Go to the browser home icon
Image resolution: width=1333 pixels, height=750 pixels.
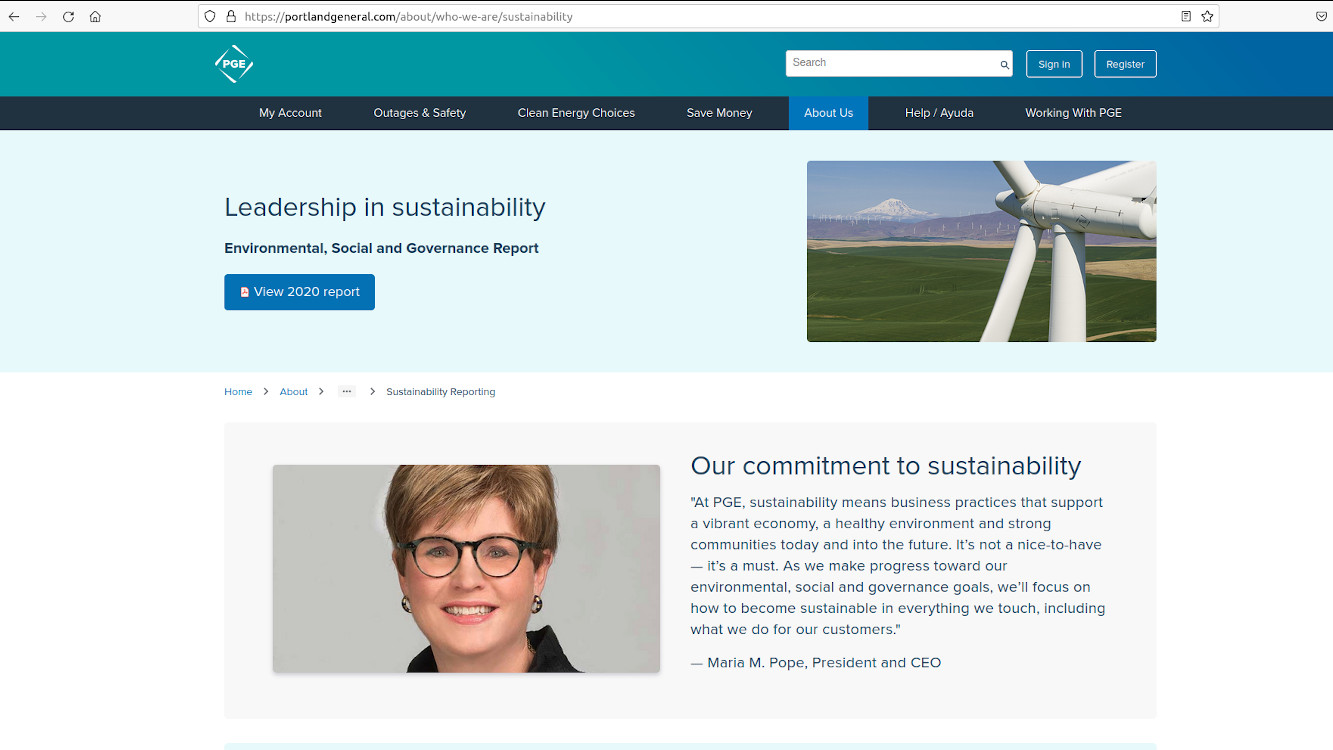[x=95, y=16]
